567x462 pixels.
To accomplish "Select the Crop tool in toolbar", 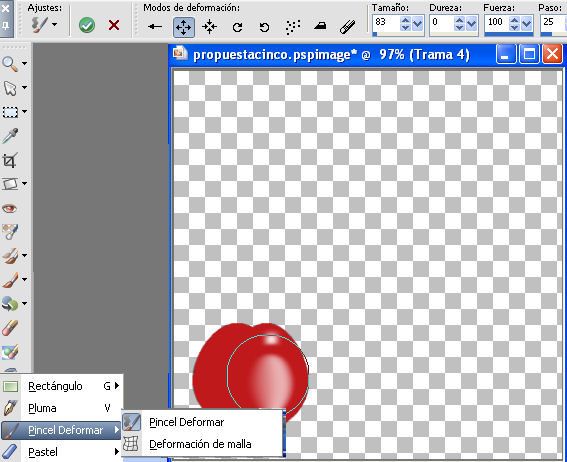I will tap(10, 160).
